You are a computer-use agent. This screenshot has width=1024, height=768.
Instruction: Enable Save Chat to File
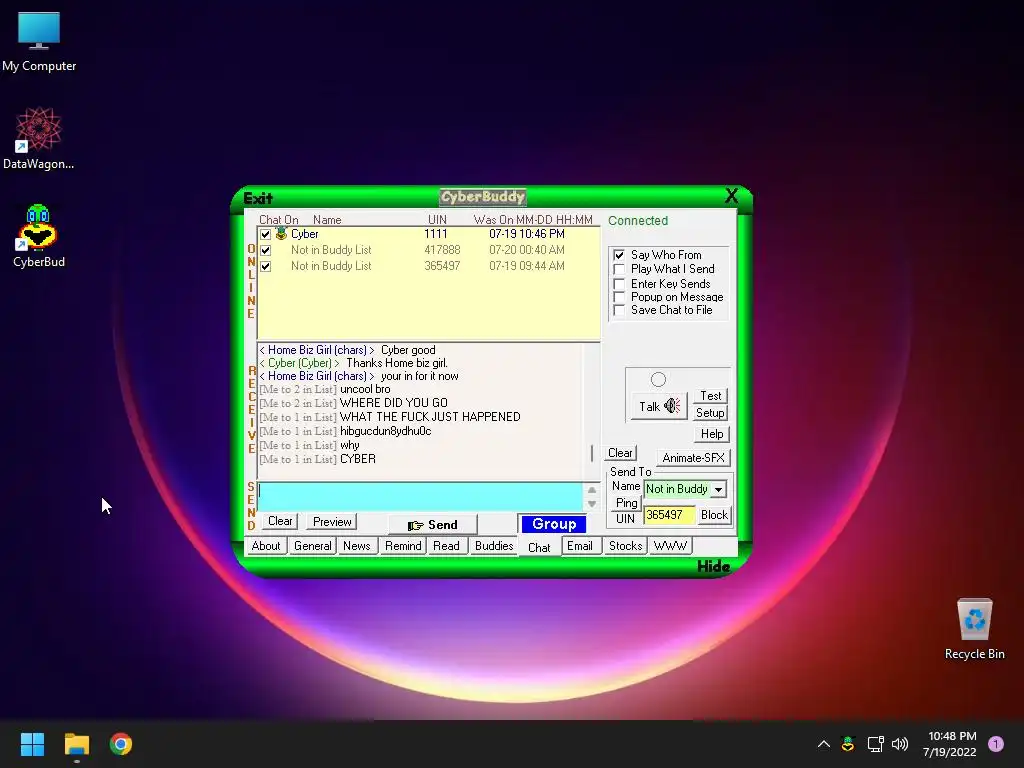coord(619,310)
